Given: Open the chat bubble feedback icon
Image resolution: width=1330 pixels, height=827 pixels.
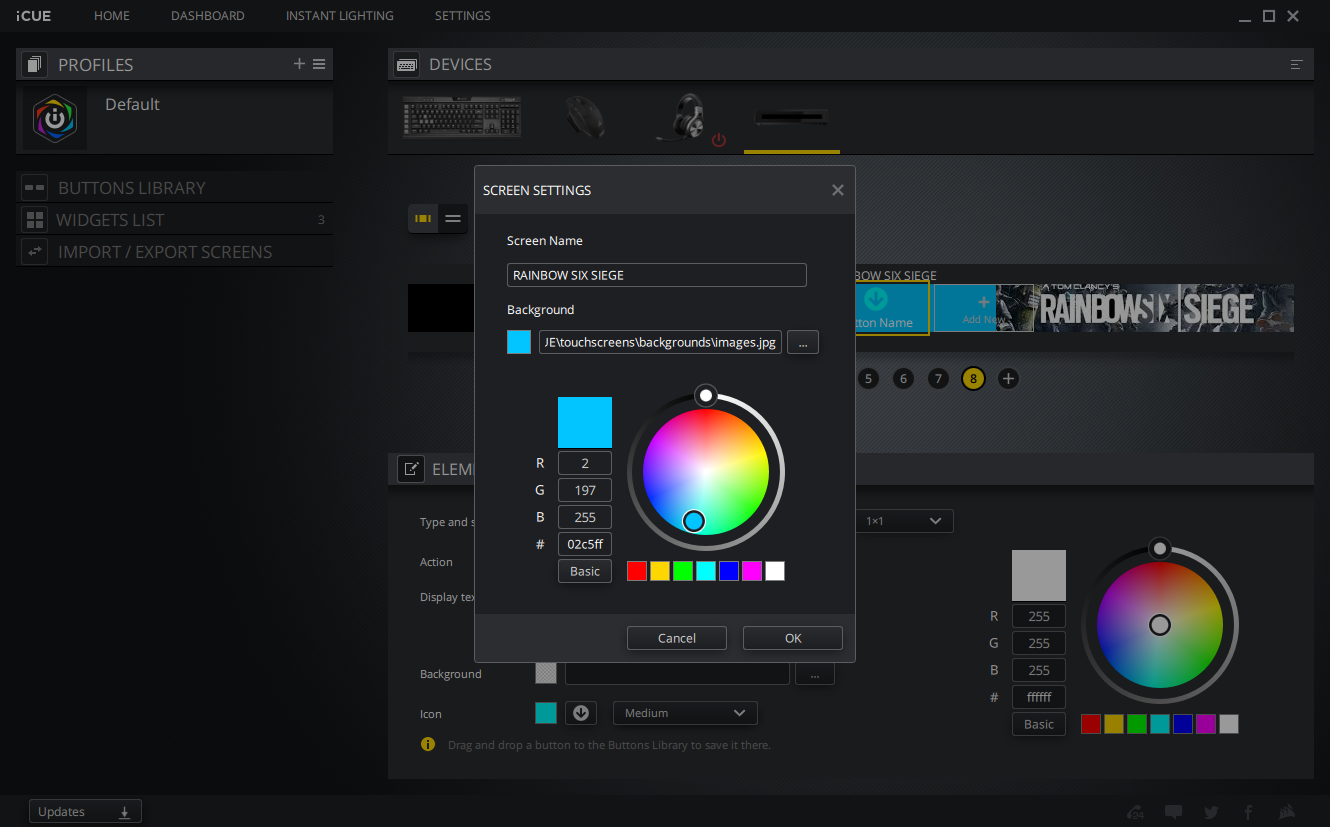Looking at the screenshot, I should click(1174, 812).
